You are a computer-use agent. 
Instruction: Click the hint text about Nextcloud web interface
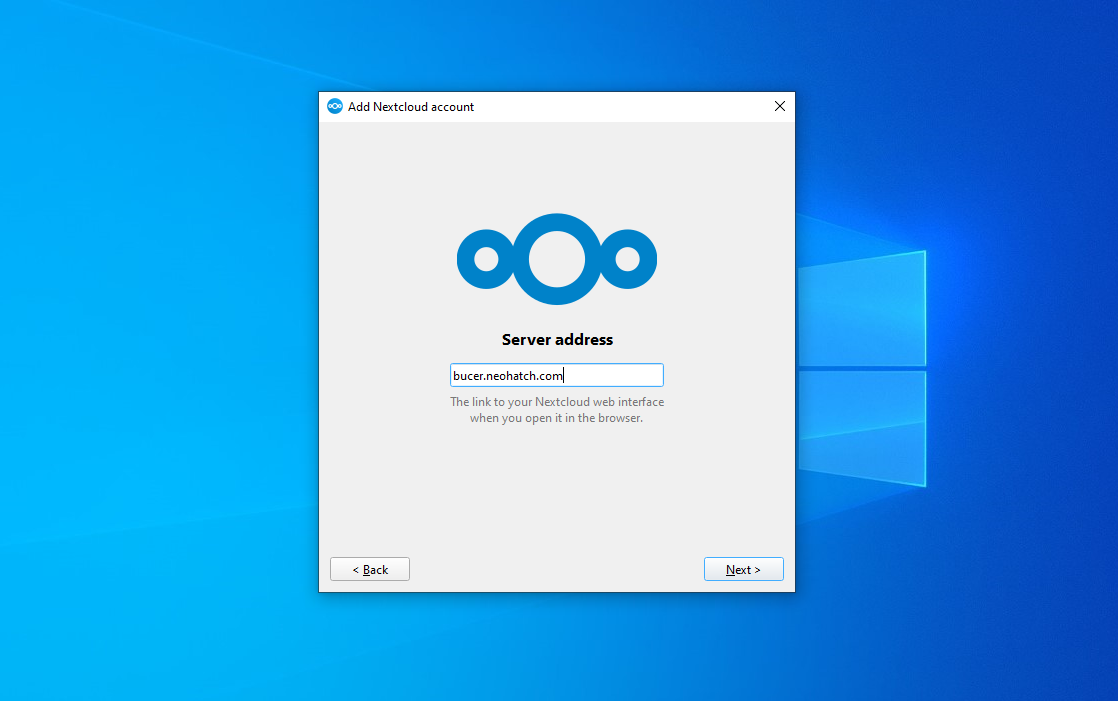(x=557, y=410)
